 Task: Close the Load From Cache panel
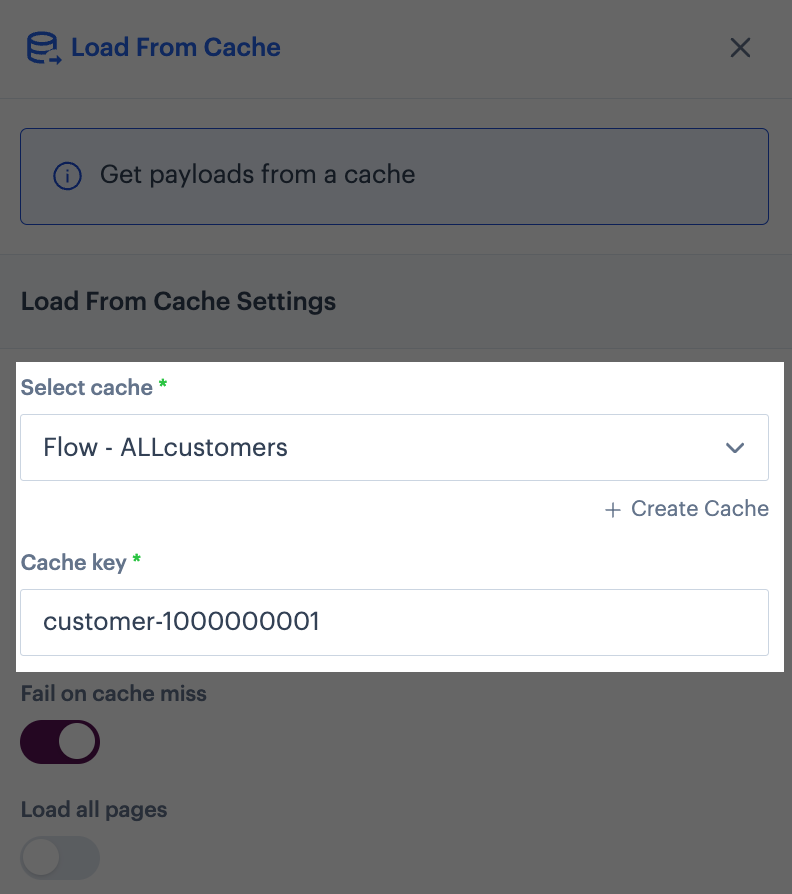[x=740, y=48]
